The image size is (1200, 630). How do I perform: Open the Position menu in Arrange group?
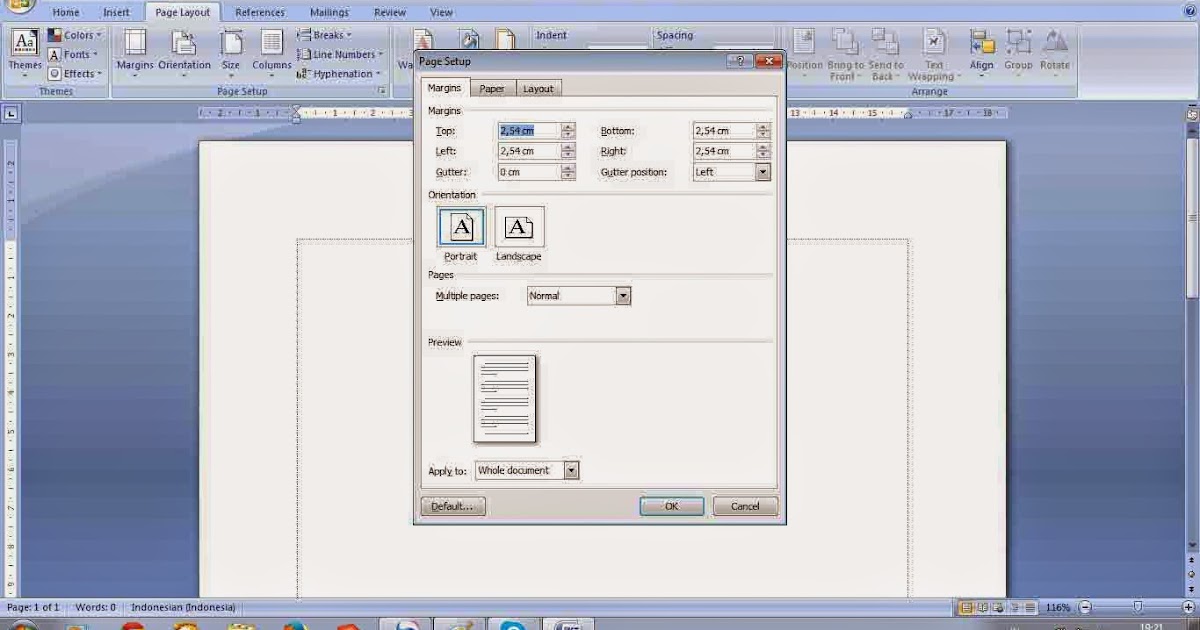(x=804, y=52)
